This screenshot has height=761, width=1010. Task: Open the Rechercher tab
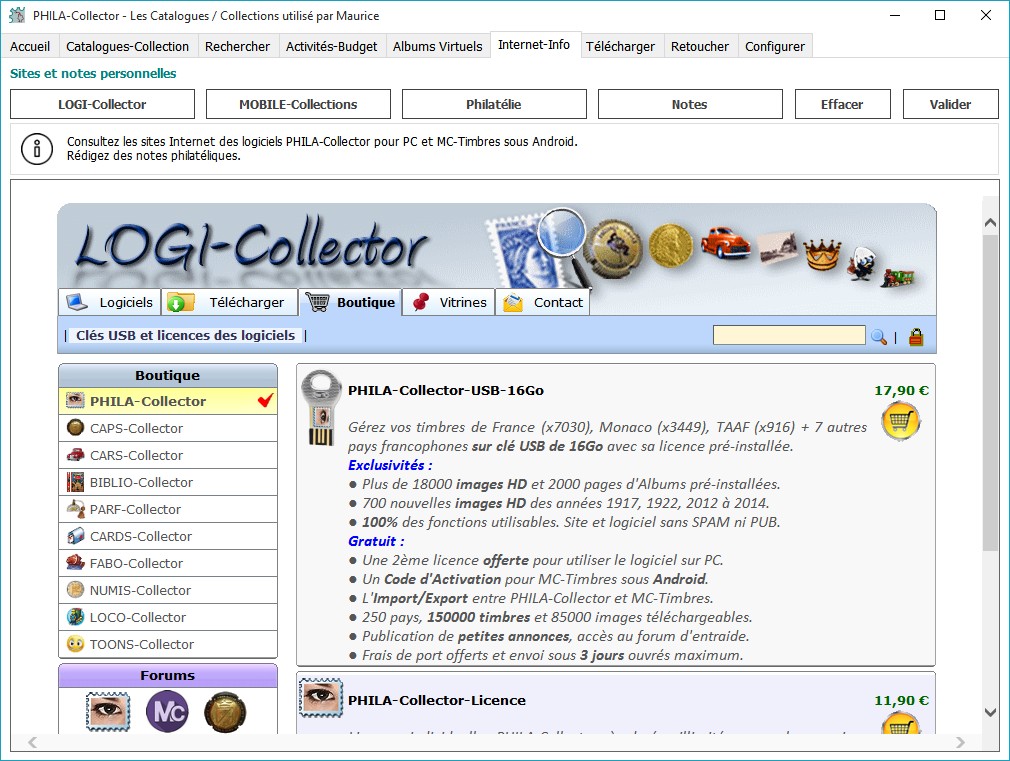coord(237,46)
